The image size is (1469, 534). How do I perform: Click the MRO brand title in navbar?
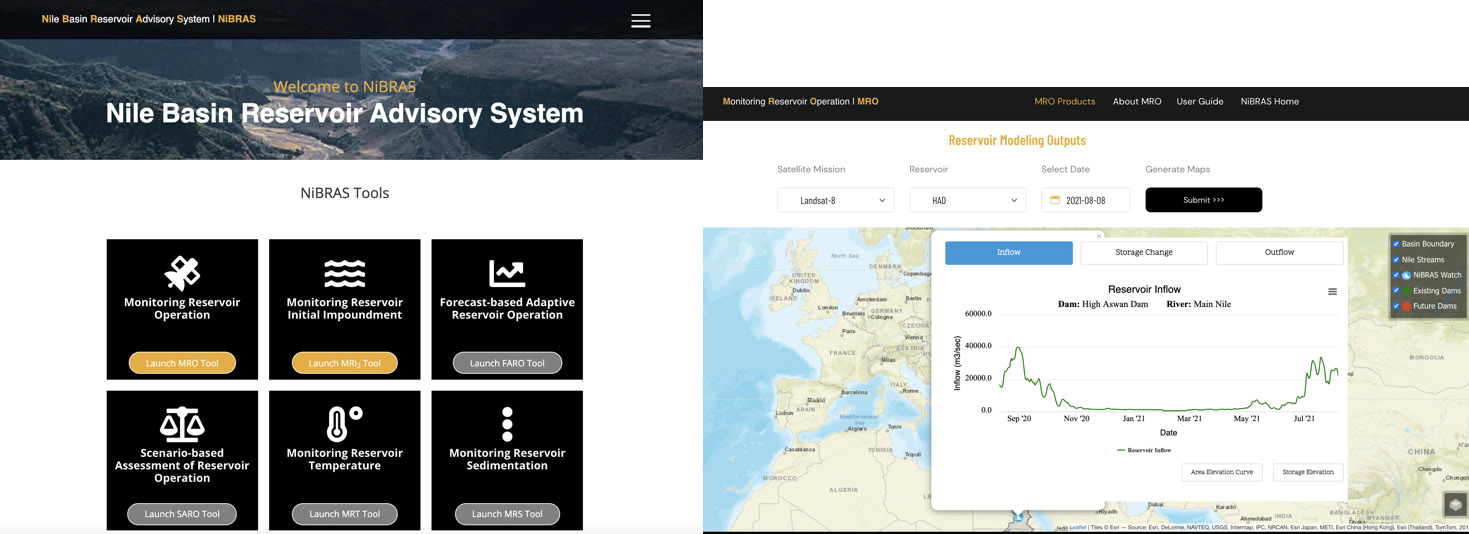[x=800, y=102]
